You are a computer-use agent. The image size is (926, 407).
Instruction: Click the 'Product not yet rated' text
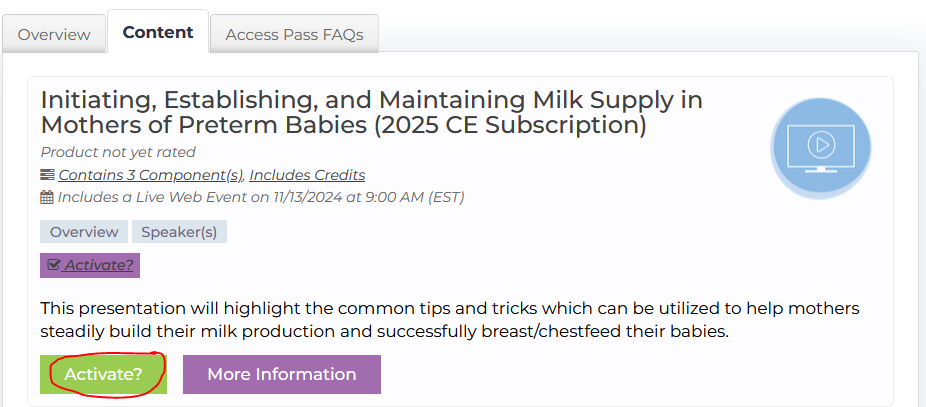pos(118,152)
